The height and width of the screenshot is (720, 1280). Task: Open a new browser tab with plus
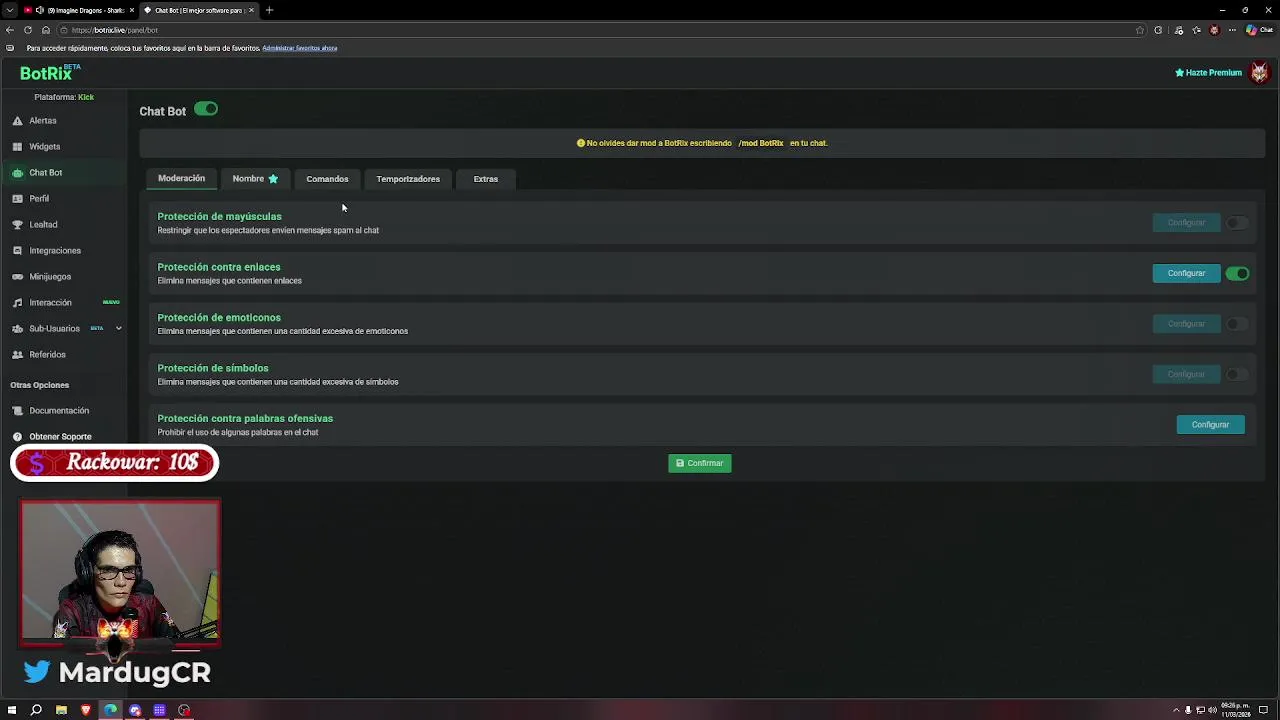269,10
